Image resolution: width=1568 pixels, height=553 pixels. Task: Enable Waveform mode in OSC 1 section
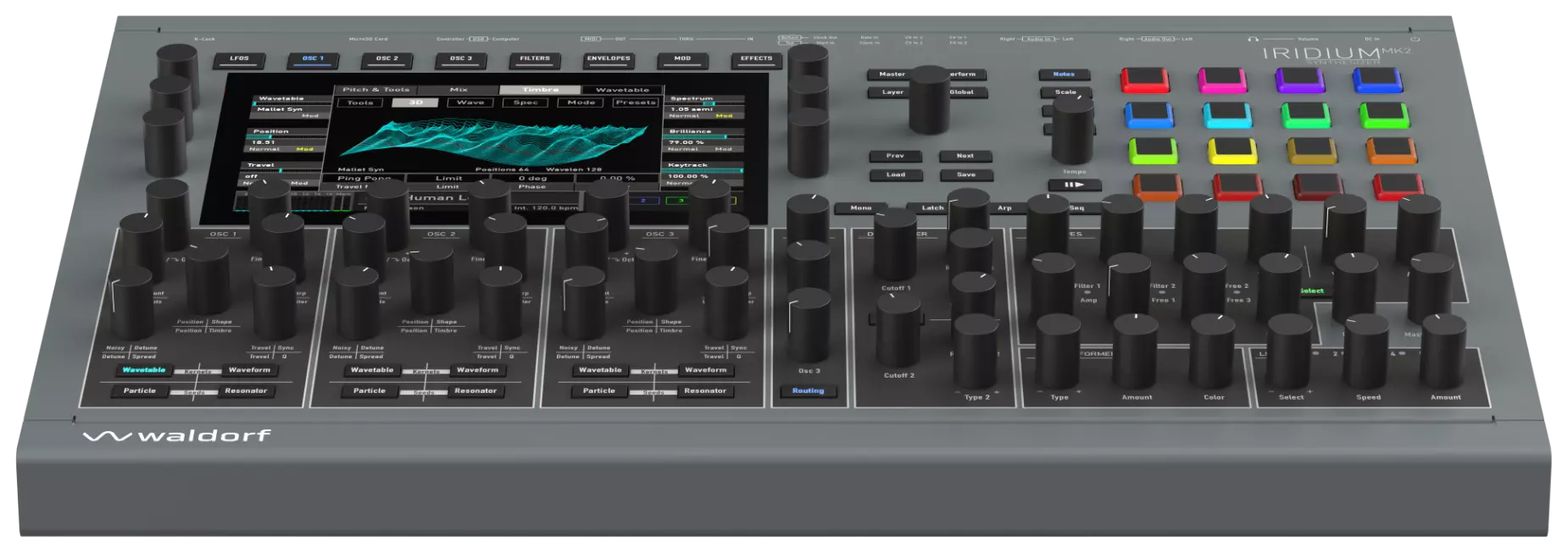pos(249,370)
